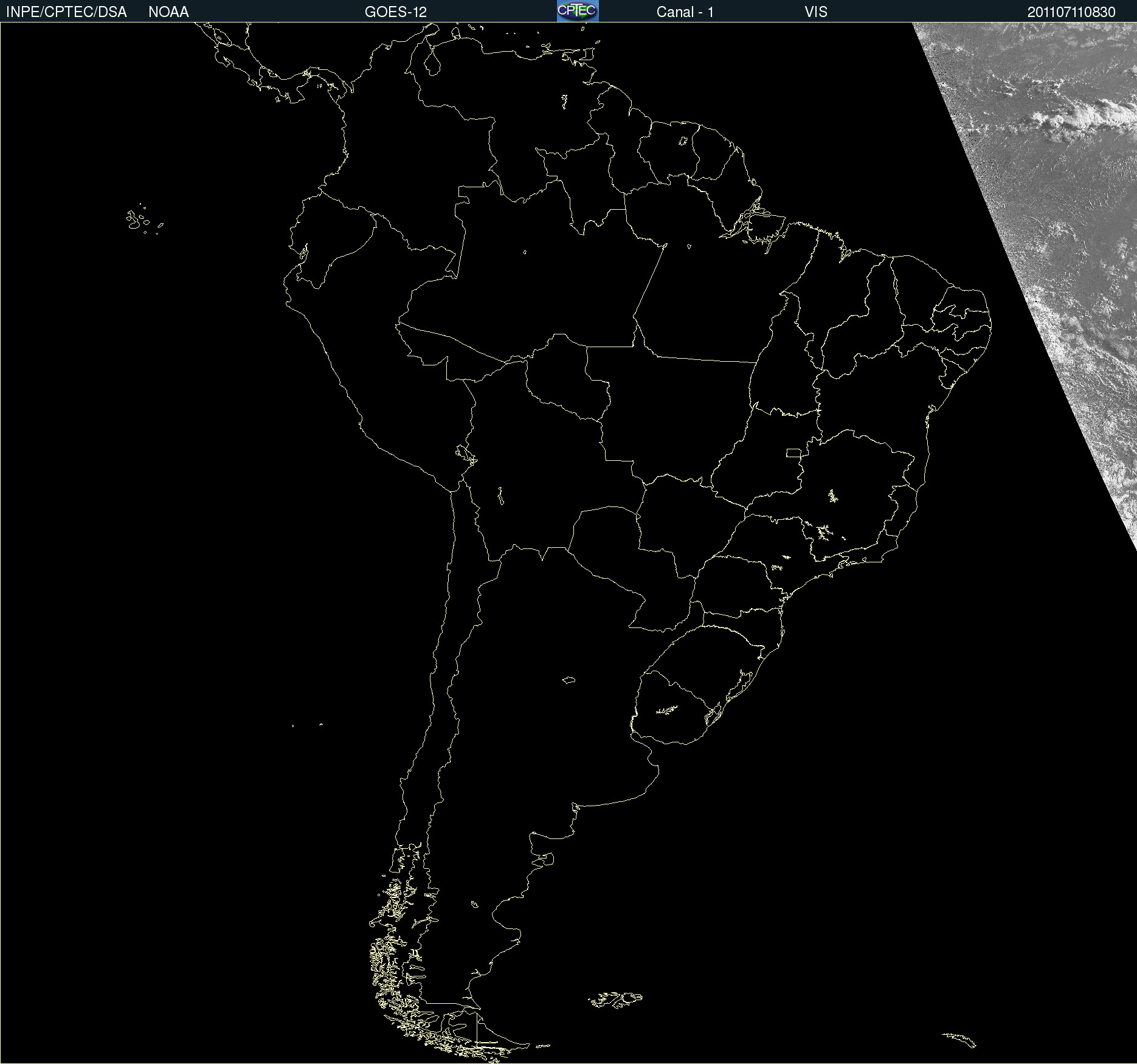The image size is (1137, 1064).
Task: Click the VIS channel label
Action: [816, 12]
